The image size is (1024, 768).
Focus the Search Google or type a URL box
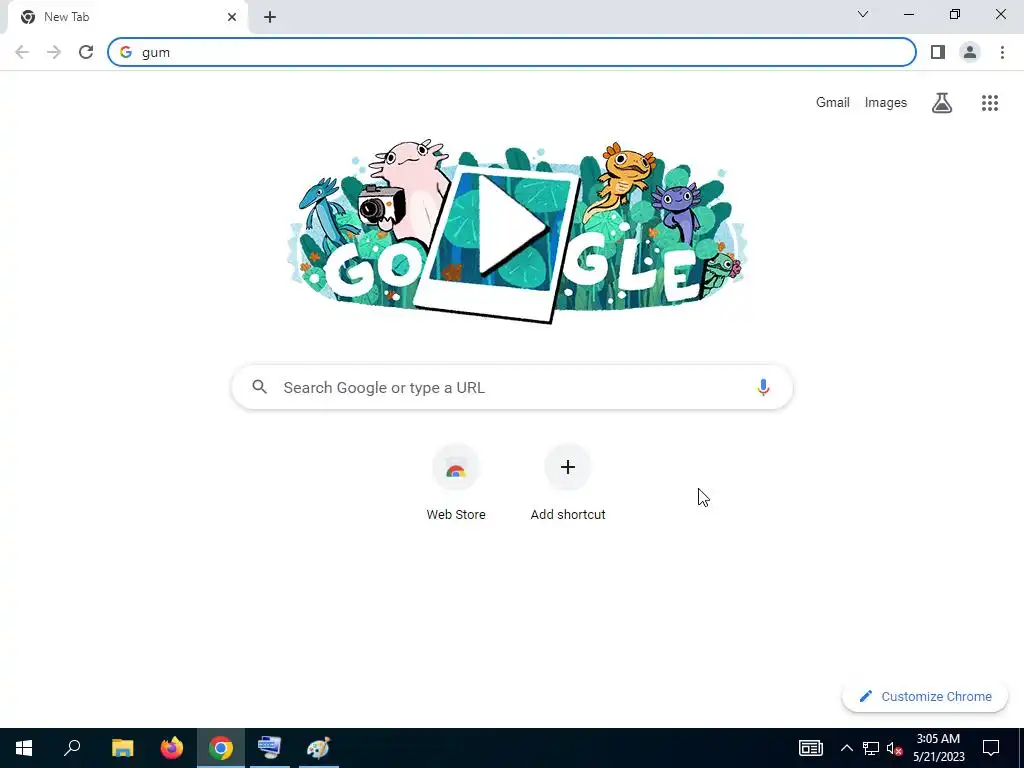[512, 387]
